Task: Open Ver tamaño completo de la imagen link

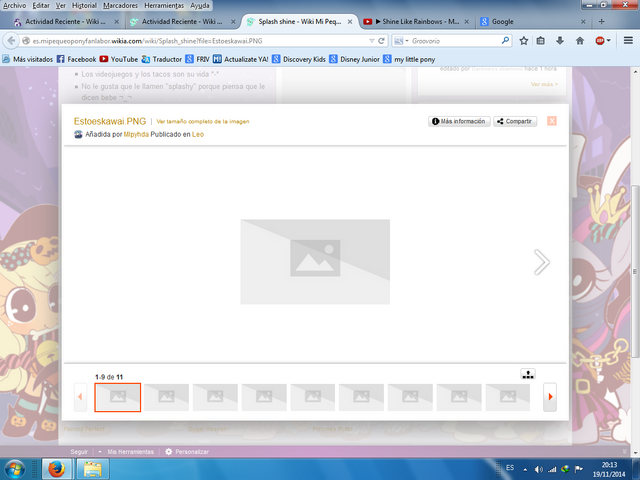Action: (x=203, y=121)
